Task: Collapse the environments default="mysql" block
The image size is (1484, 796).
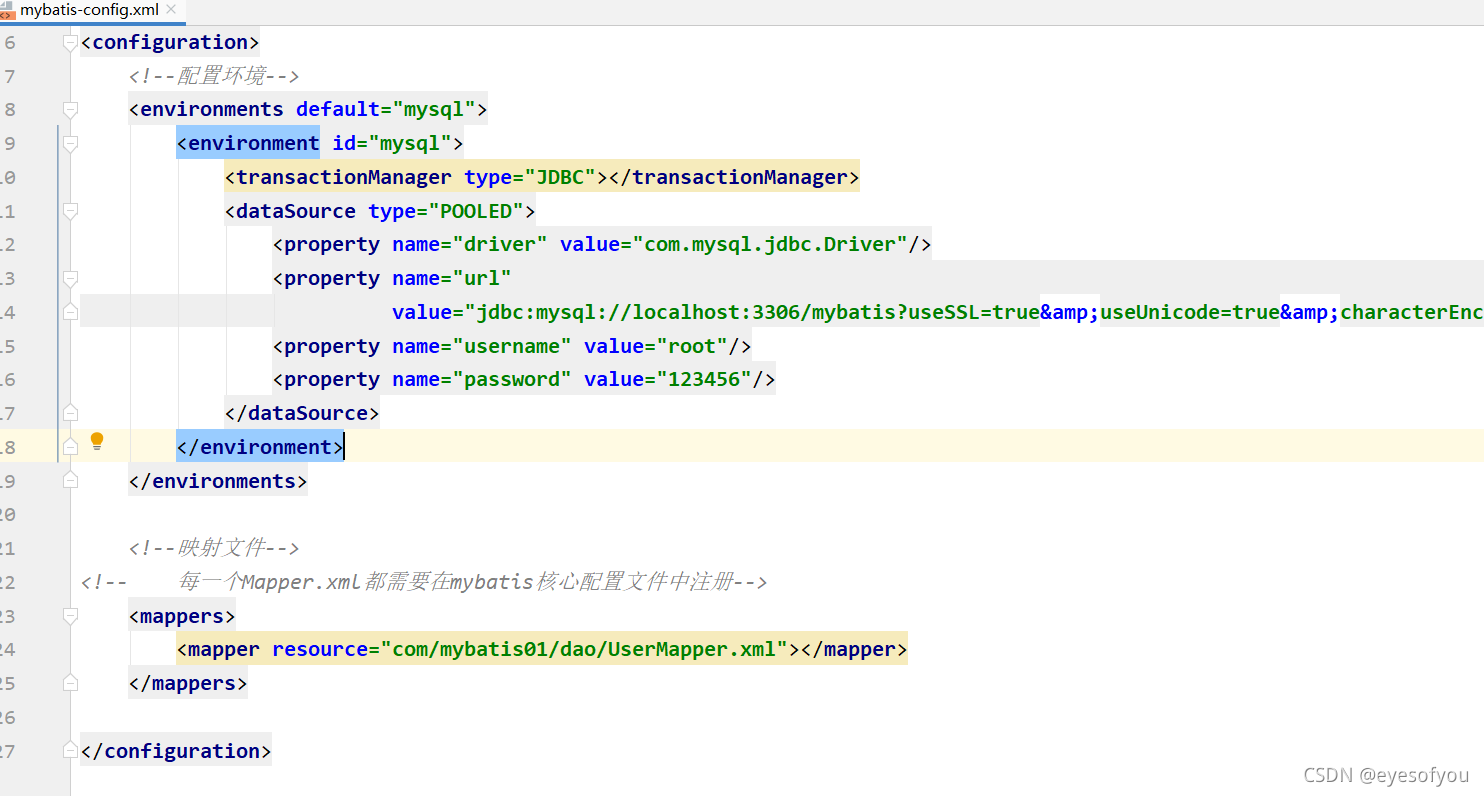Action: [70, 109]
